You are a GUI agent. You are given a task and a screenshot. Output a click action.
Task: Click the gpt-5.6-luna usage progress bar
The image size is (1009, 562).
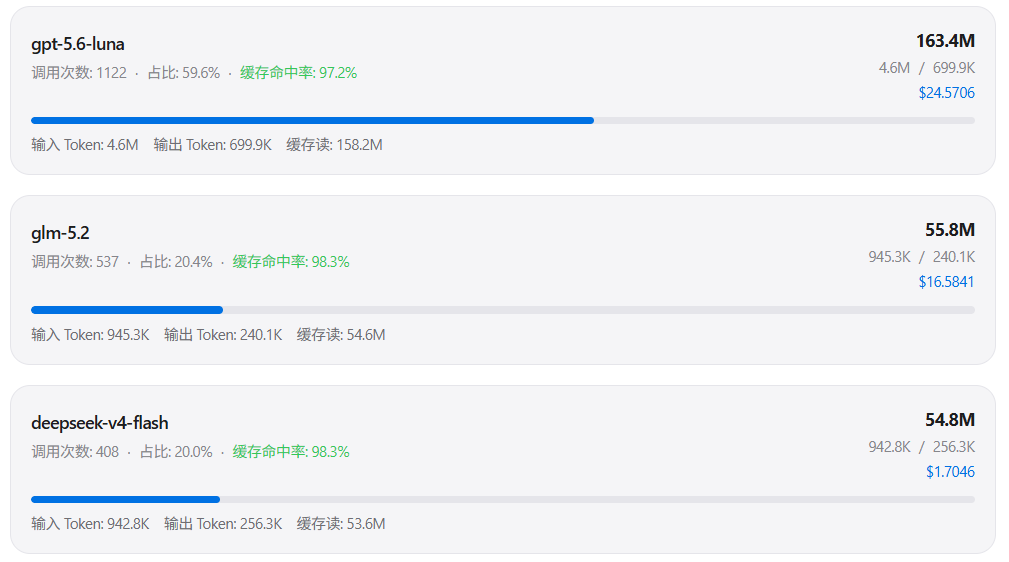503,120
